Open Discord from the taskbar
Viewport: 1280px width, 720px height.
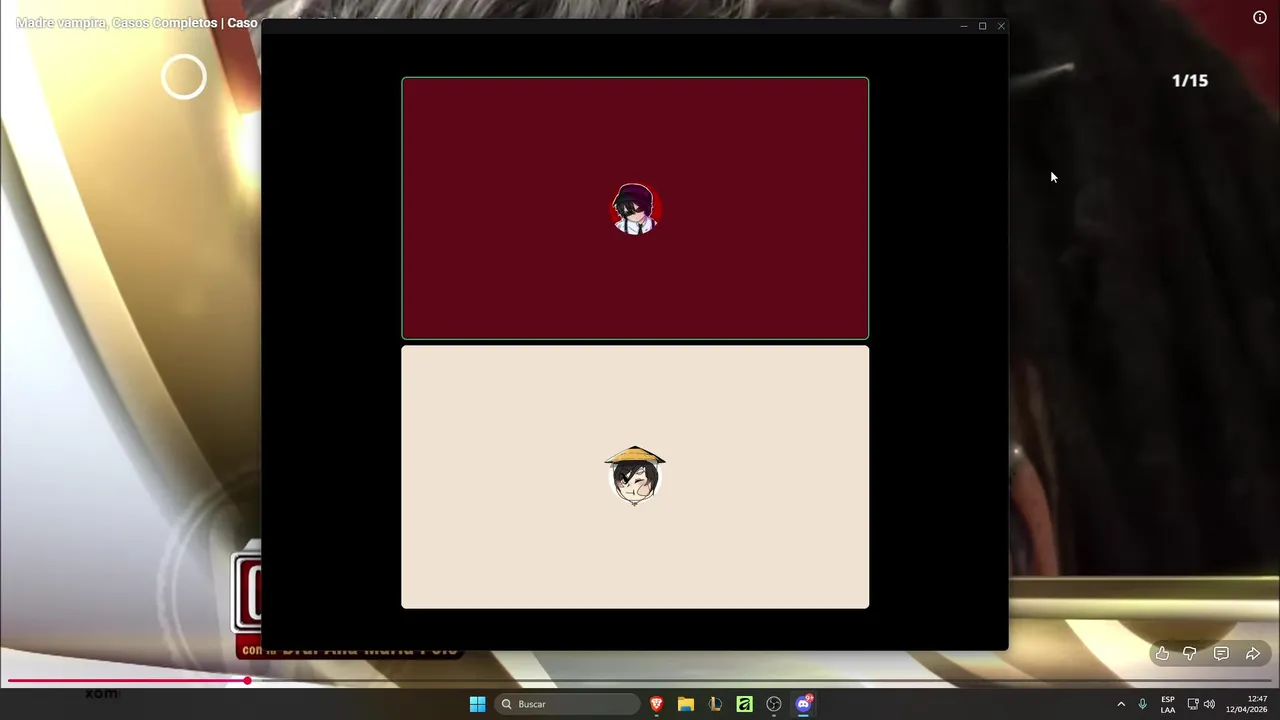[x=803, y=704]
